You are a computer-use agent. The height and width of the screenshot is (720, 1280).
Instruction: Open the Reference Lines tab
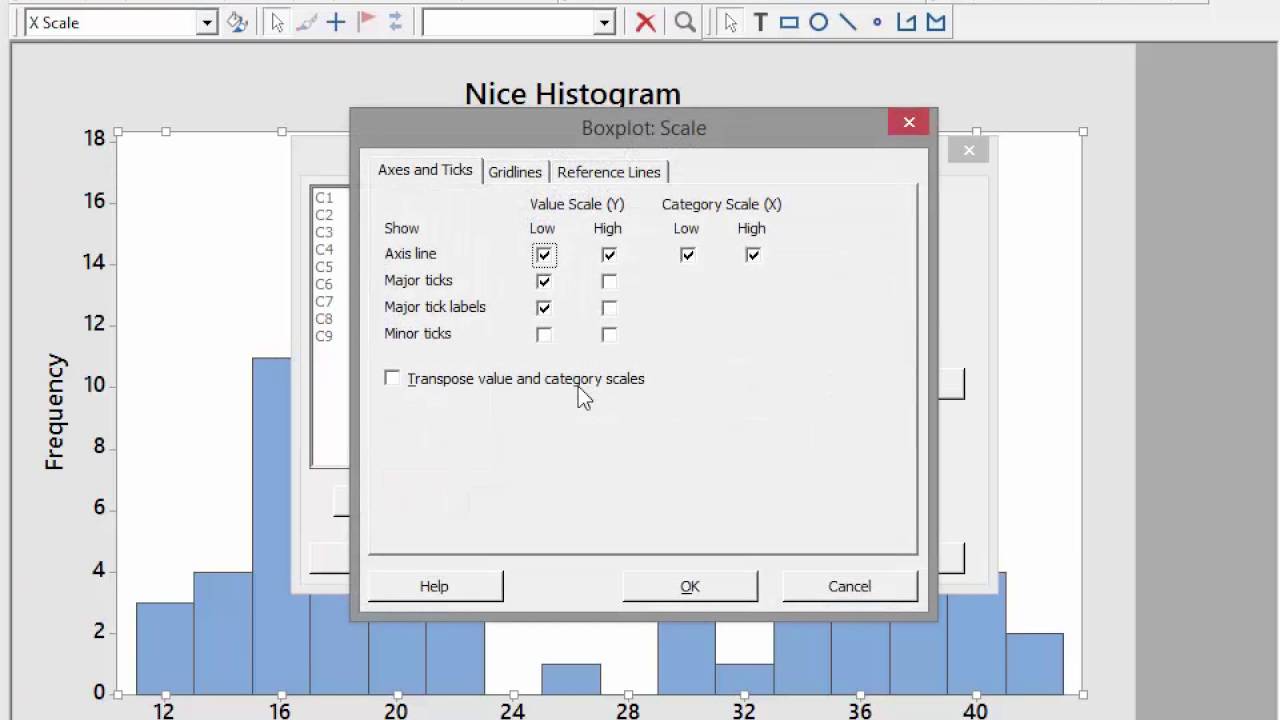click(x=609, y=172)
